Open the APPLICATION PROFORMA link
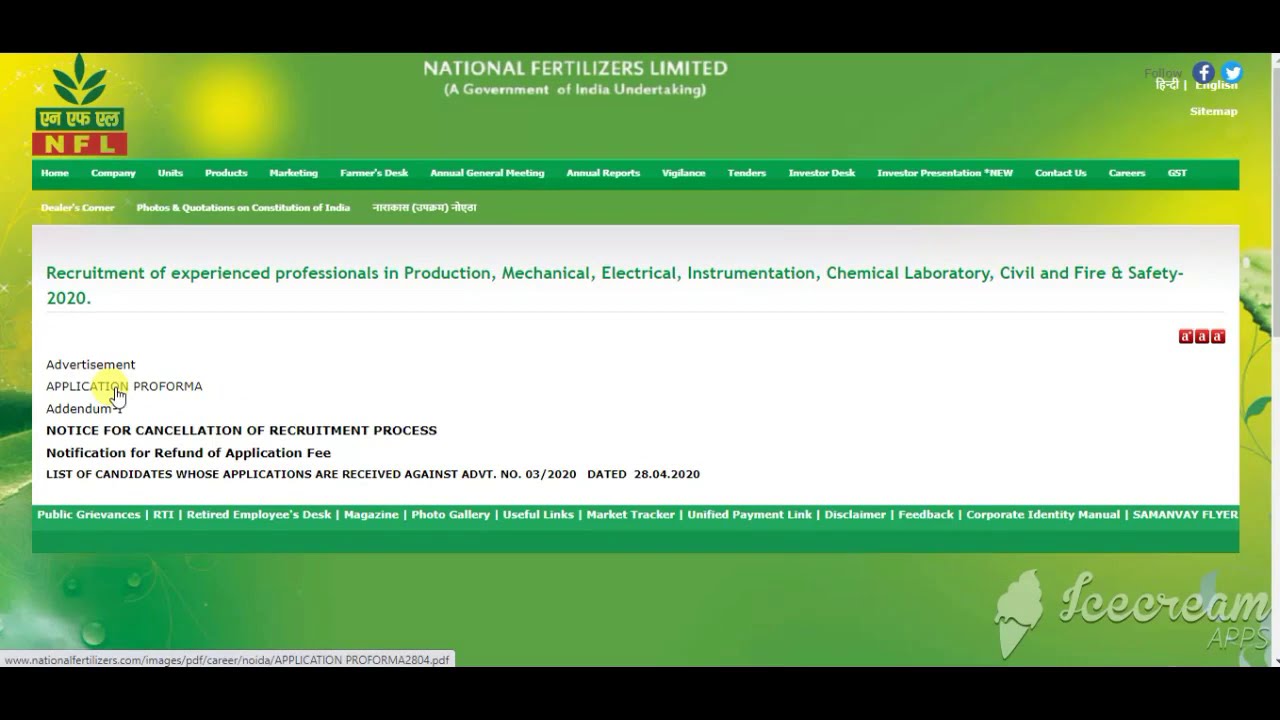Image resolution: width=1280 pixels, height=720 pixels. pyautogui.click(x=124, y=386)
